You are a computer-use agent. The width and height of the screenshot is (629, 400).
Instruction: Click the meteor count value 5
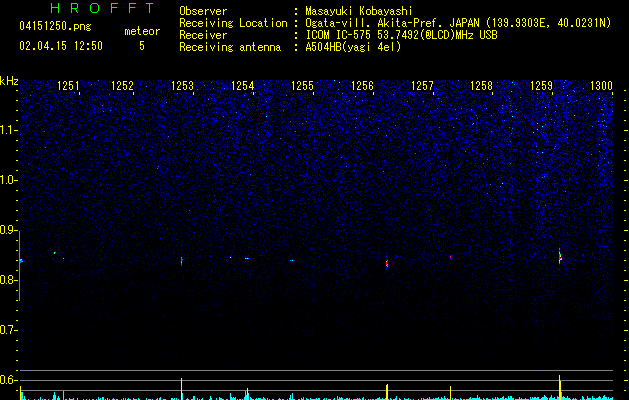[x=142, y=46]
